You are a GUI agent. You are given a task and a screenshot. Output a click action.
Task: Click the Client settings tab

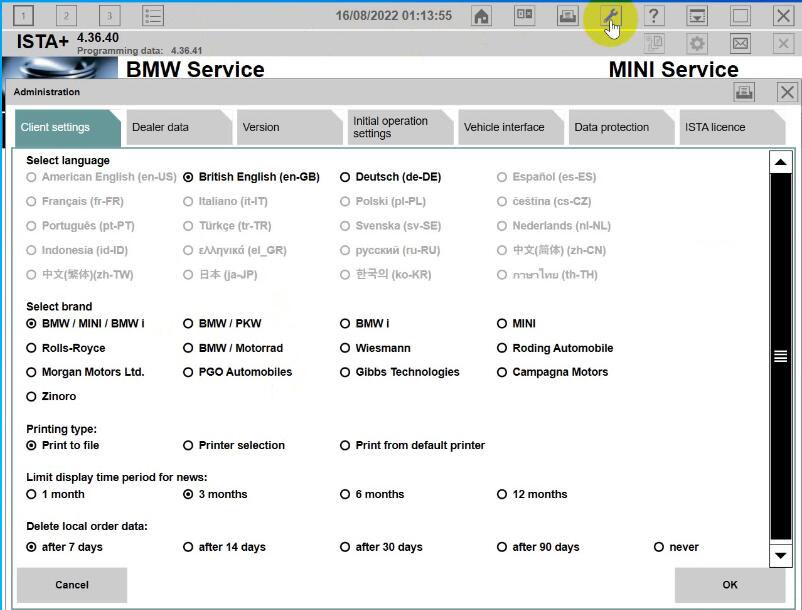point(67,127)
